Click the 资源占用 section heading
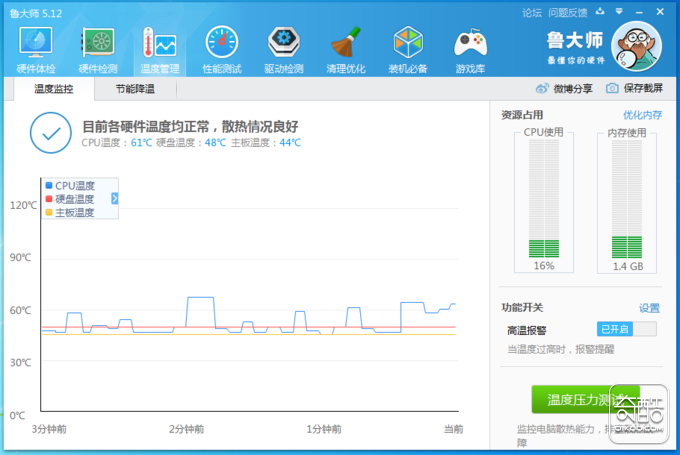The width and height of the screenshot is (680, 455). [522, 115]
